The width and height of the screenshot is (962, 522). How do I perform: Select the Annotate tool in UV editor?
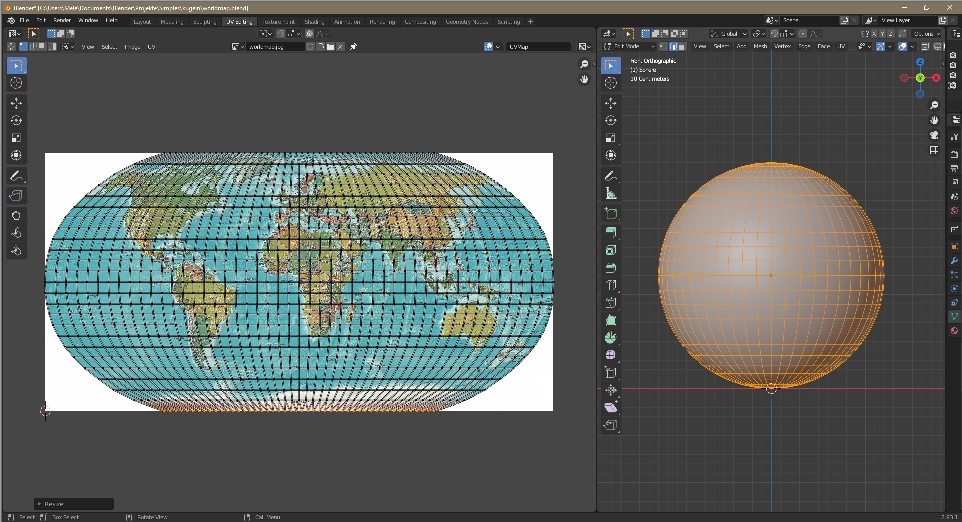point(17,177)
